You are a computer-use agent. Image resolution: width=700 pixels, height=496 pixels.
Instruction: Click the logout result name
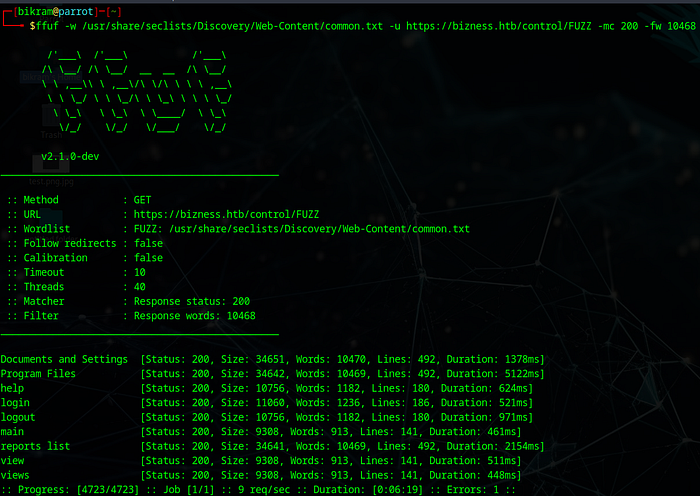[x=18, y=417]
